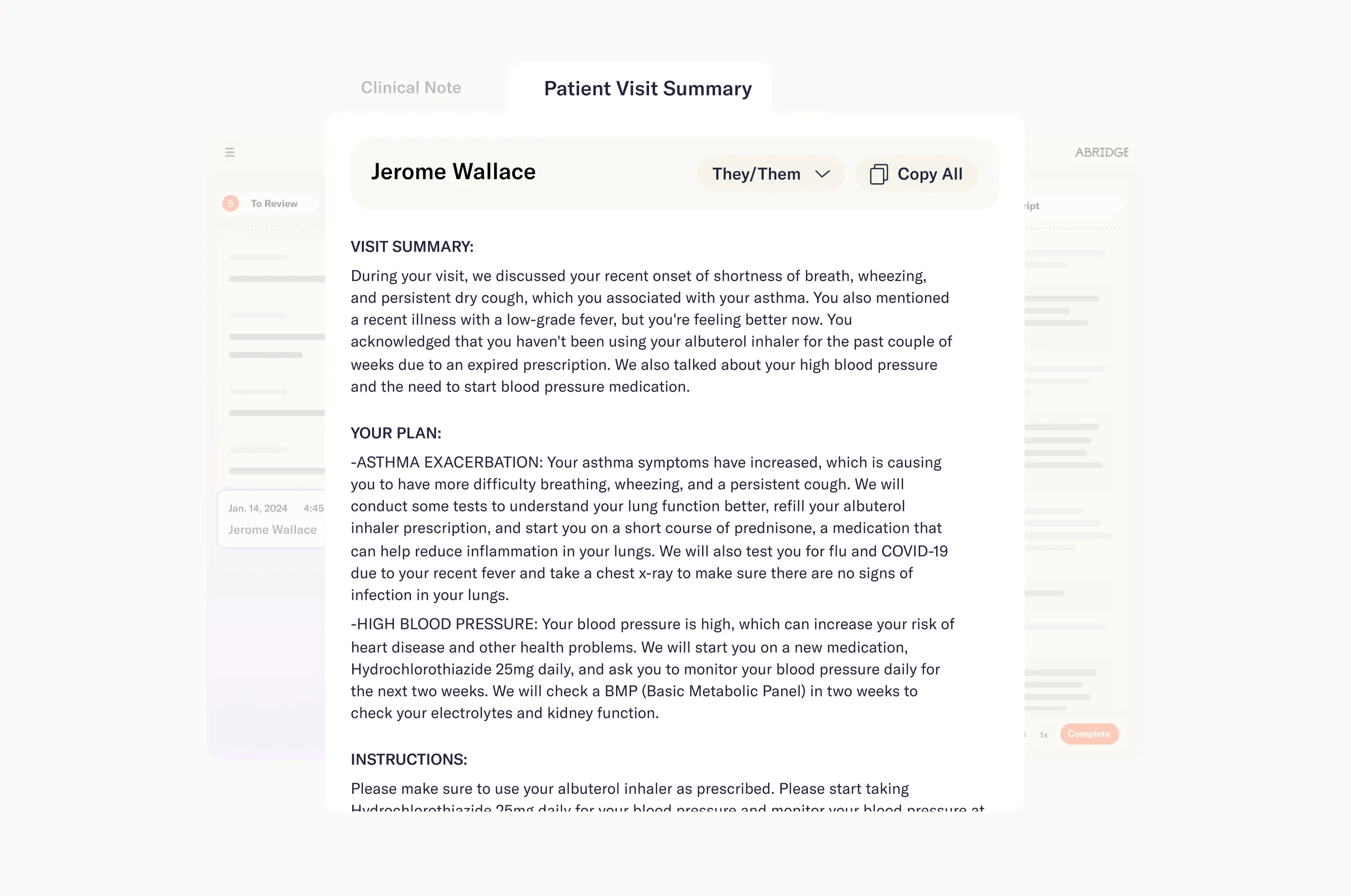Viewport: 1351px width, 896px height.
Task: Click the VISIT SUMMARY section heading
Action: click(412, 246)
